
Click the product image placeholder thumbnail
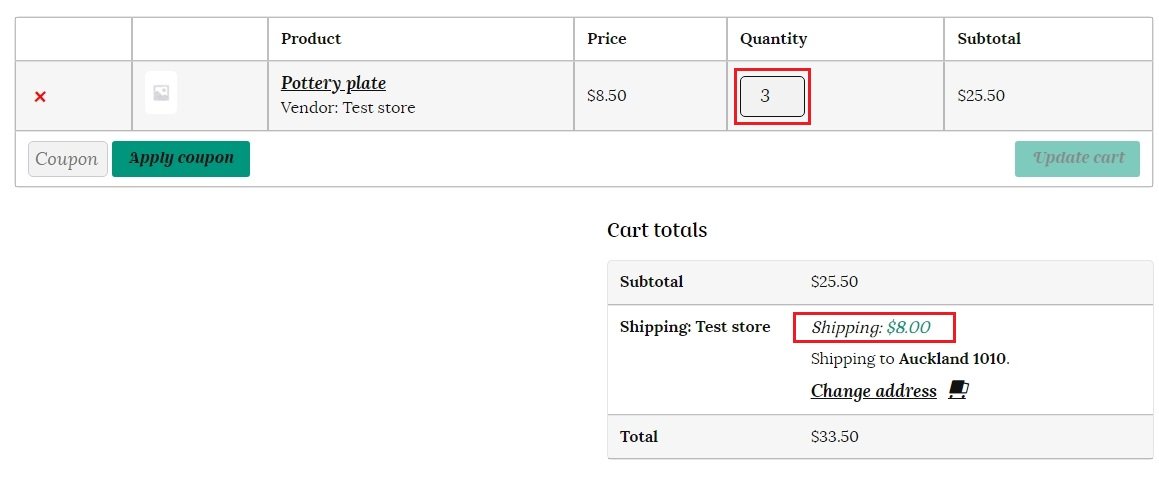pos(161,93)
